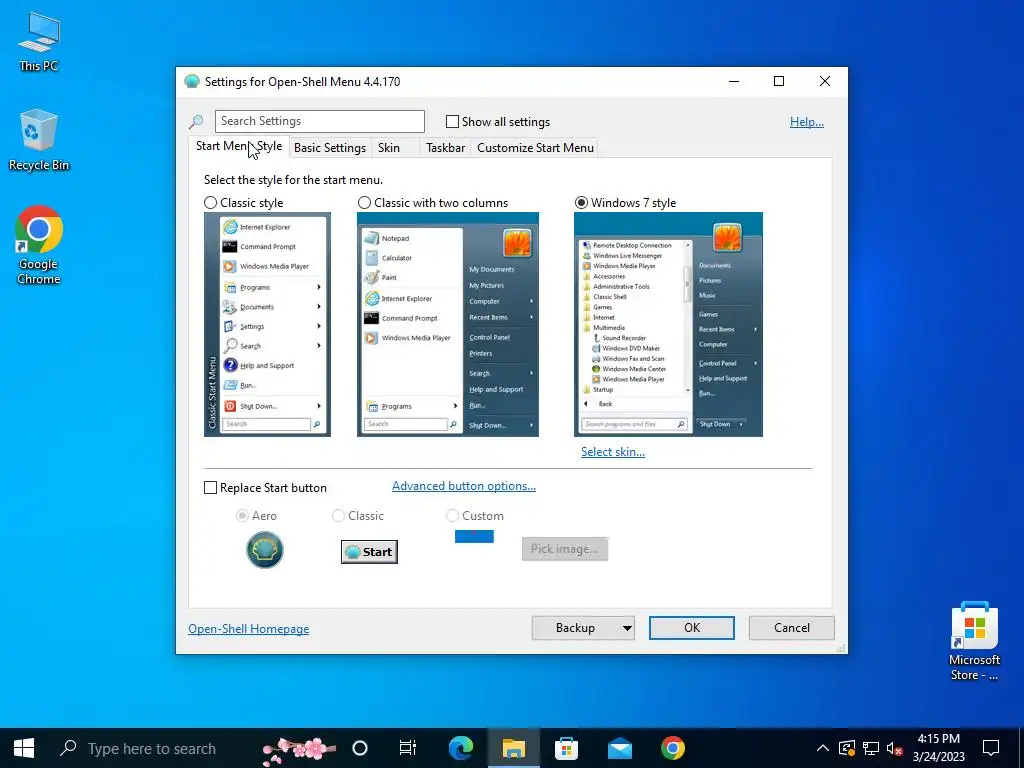The width and height of the screenshot is (1024, 768).
Task: Select Classic with two columns option
Action: 364,203
